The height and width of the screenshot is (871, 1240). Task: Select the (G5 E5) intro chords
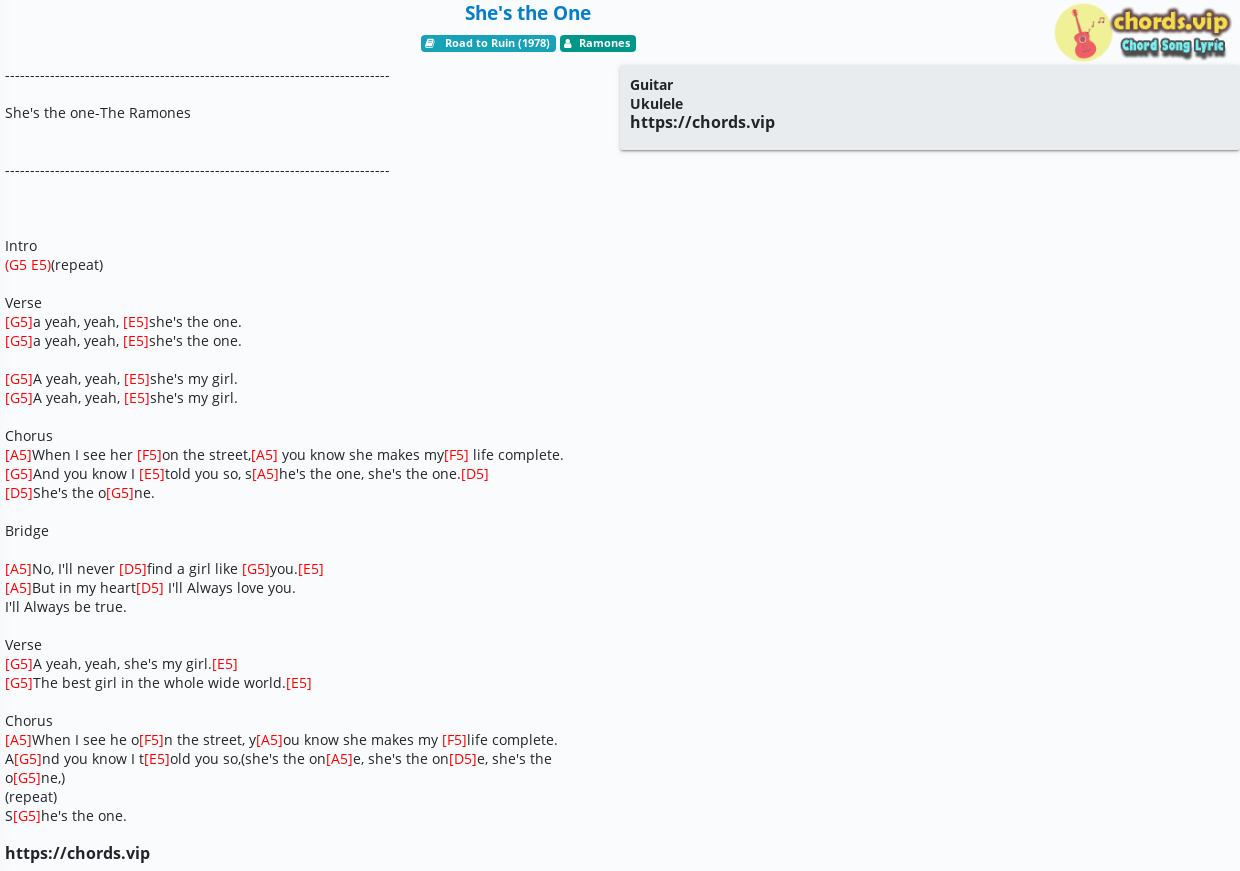click(28, 265)
